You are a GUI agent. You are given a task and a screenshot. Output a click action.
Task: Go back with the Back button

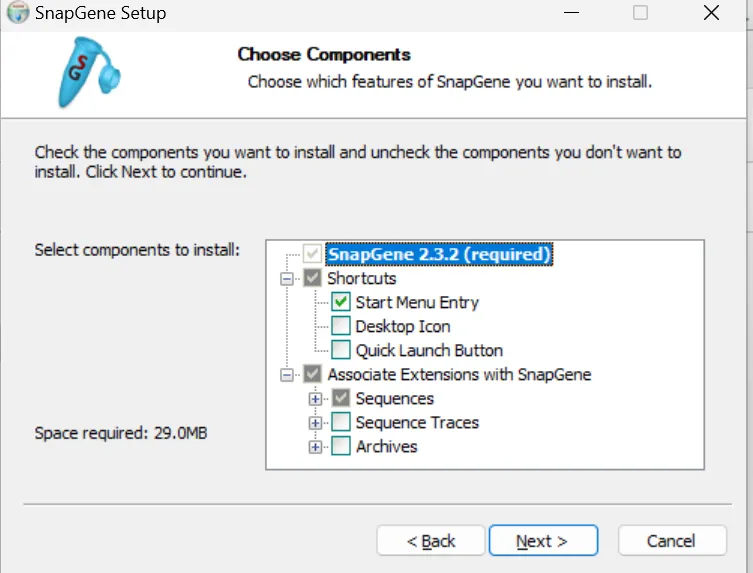click(x=431, y=541)
